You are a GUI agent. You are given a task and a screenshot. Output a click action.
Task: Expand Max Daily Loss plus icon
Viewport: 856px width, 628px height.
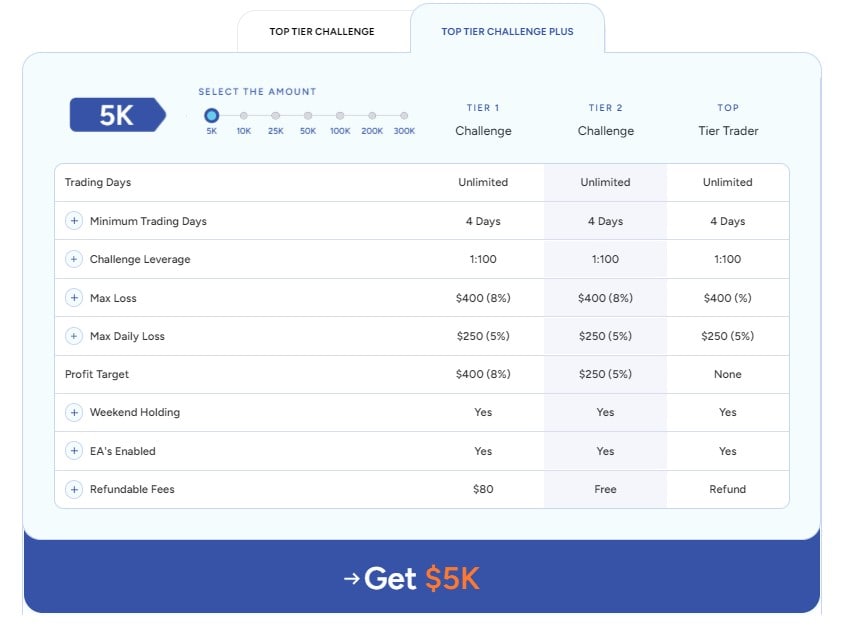(74, 336)
